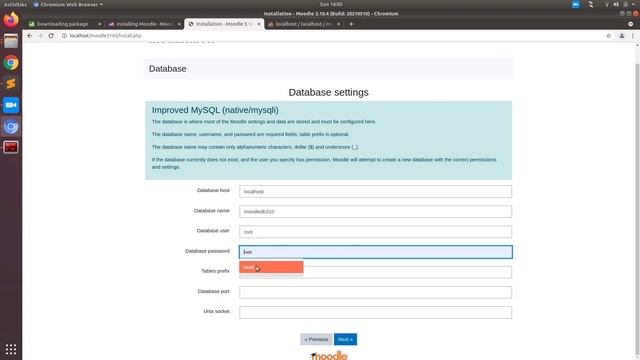Viewport: 640px width, 360px height.
Task: Click the 'Improved MySQL (native/mysqli)' heading
Action: pyautogui.click(x=215, y=110)
